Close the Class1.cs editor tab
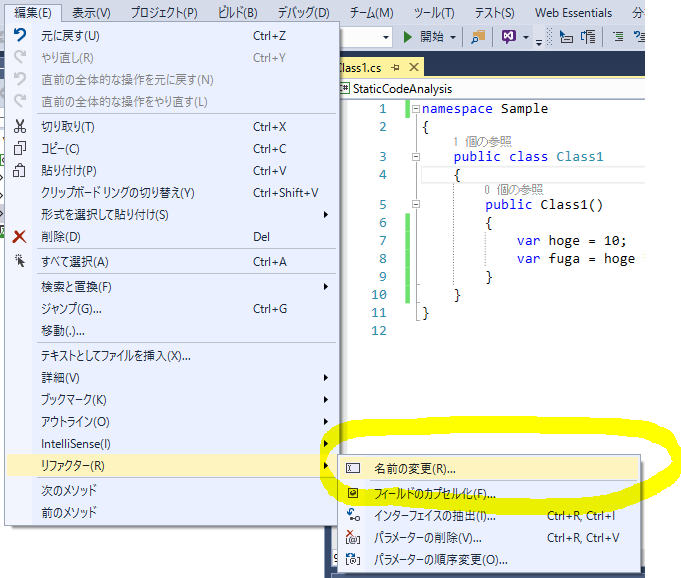The image size is (681, 578). 414,67
